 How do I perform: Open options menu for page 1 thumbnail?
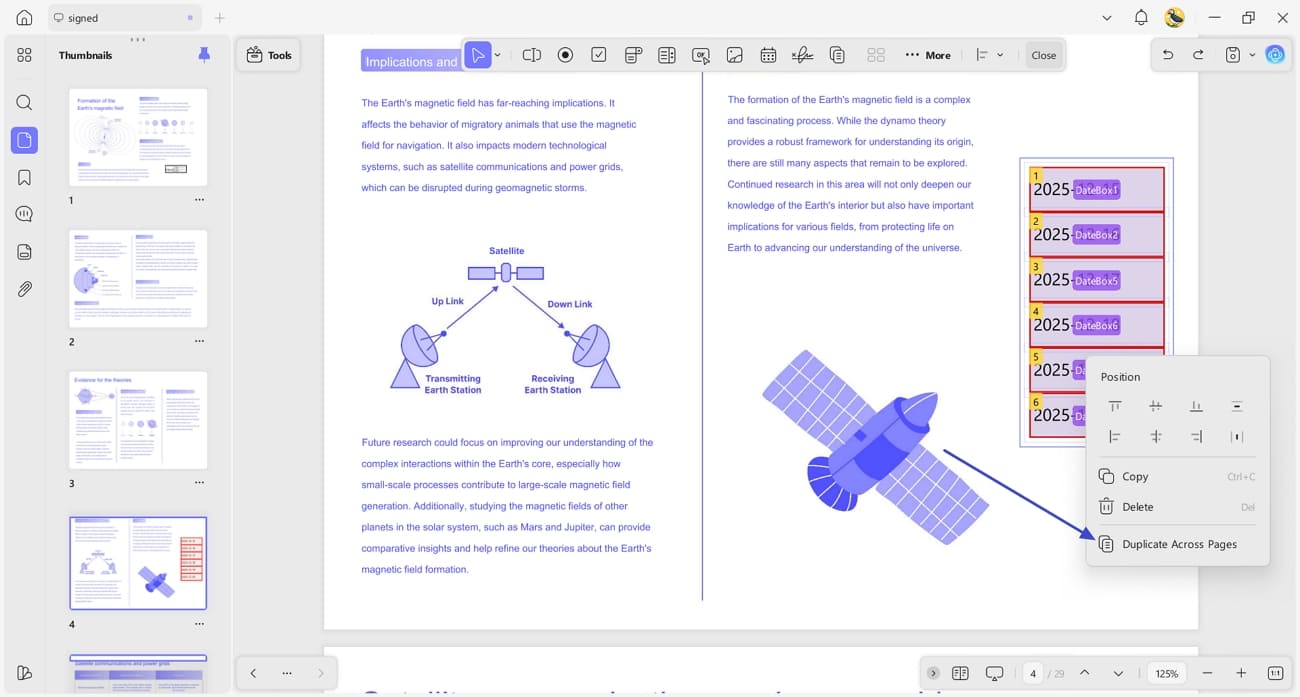[199, 200]
